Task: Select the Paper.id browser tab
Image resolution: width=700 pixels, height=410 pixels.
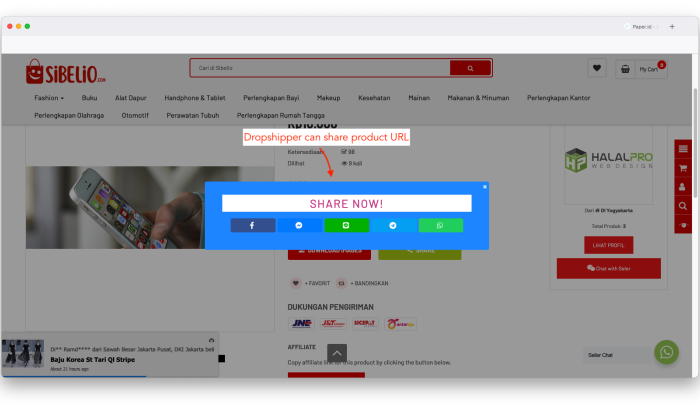Action: pos(642,27)
